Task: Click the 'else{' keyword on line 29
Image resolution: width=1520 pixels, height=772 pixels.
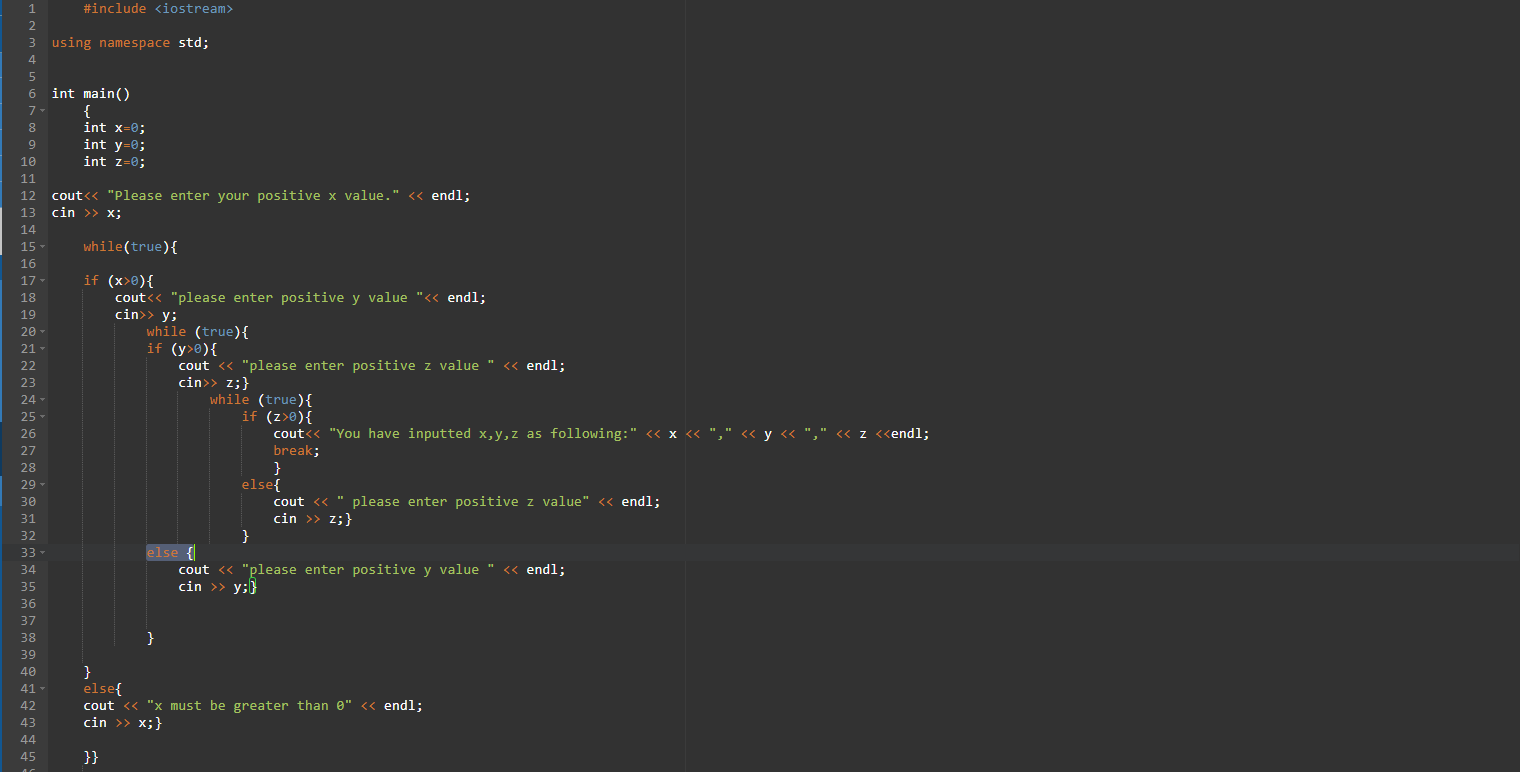Action: coord(261,484)
